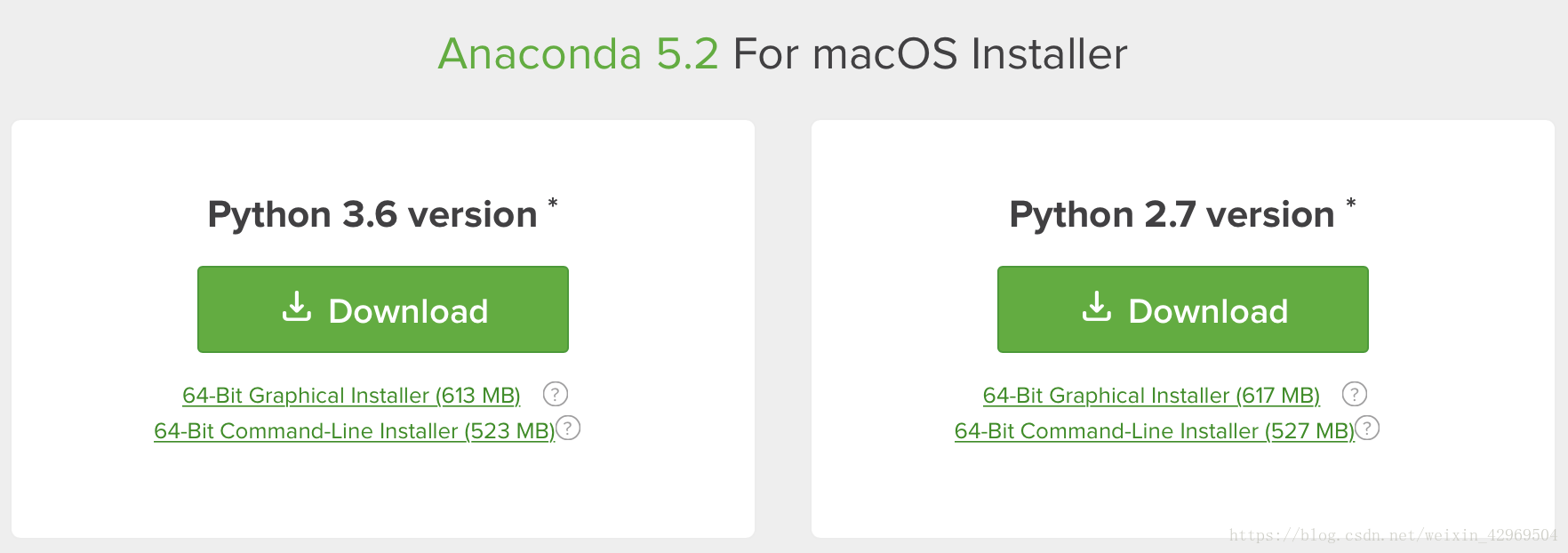The width and height of the screenshot is (1568, 553).
Task: Click help icon beside 523 MB installer
Action: (x=568, y=428)
